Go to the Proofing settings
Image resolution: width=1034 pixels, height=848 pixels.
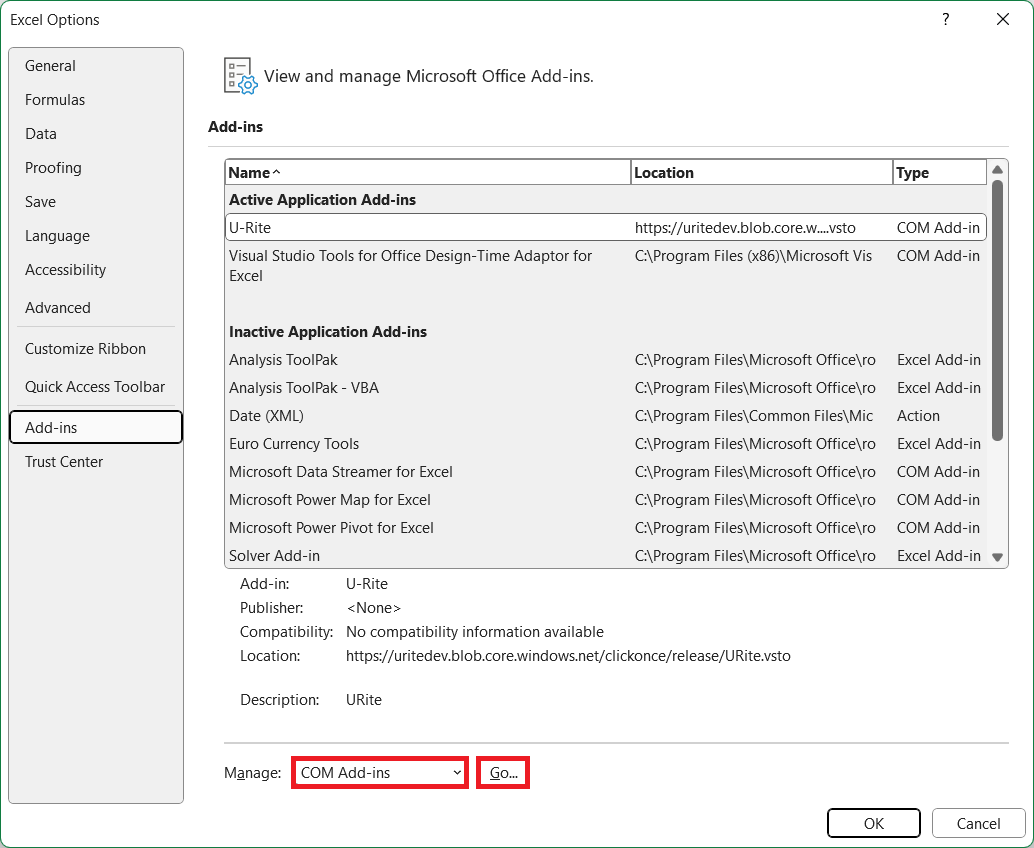click(x=53, y=167)
